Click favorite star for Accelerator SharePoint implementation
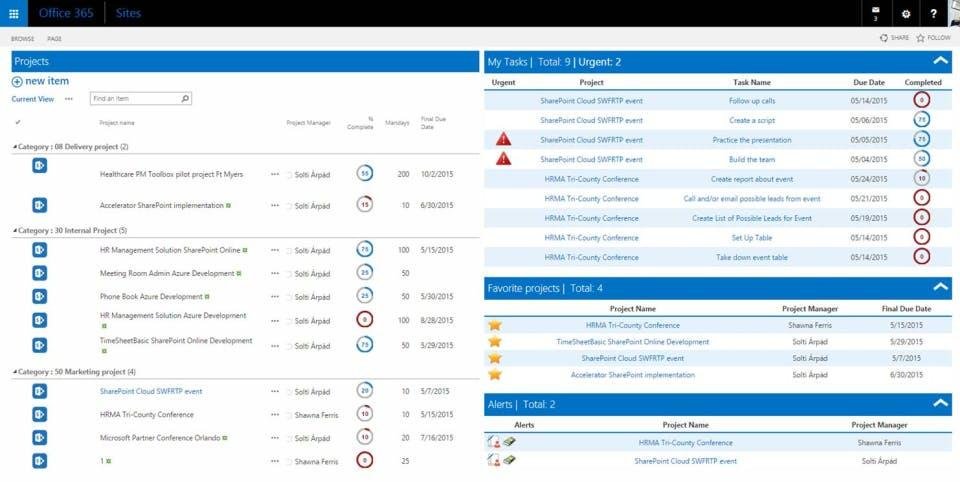Image resolution: width=960 pixels, height=482 pixels. 495,374
